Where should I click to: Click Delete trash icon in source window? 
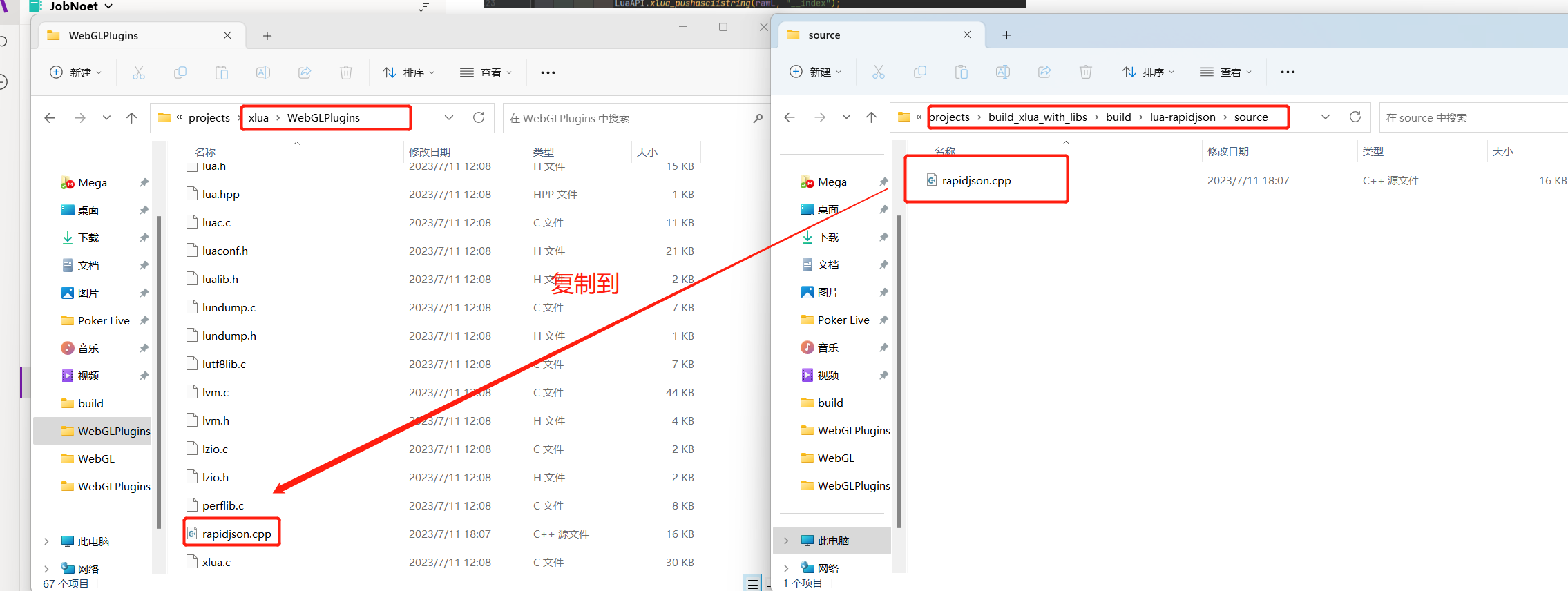point(1086,72)
